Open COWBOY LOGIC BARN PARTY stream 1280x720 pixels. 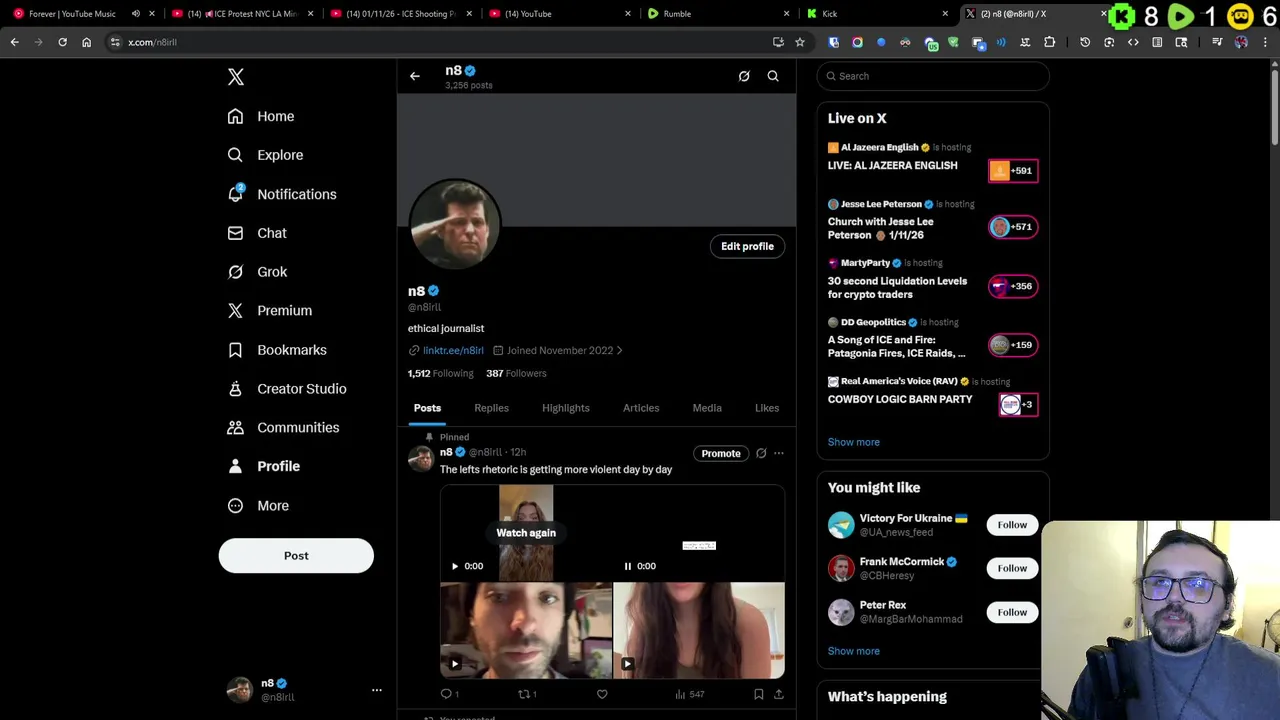coord(933,395)
